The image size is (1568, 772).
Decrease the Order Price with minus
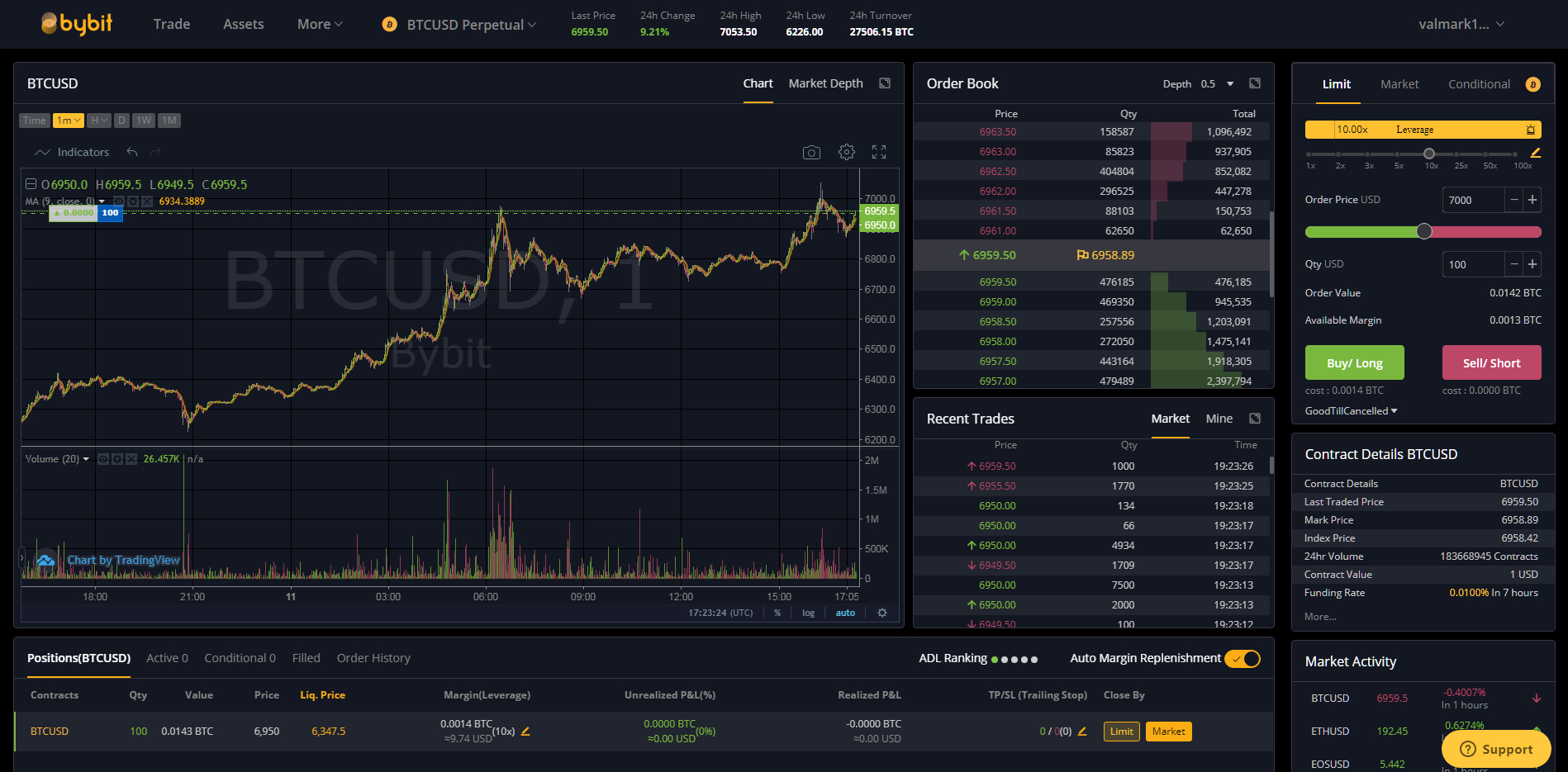coord(1514,200)
